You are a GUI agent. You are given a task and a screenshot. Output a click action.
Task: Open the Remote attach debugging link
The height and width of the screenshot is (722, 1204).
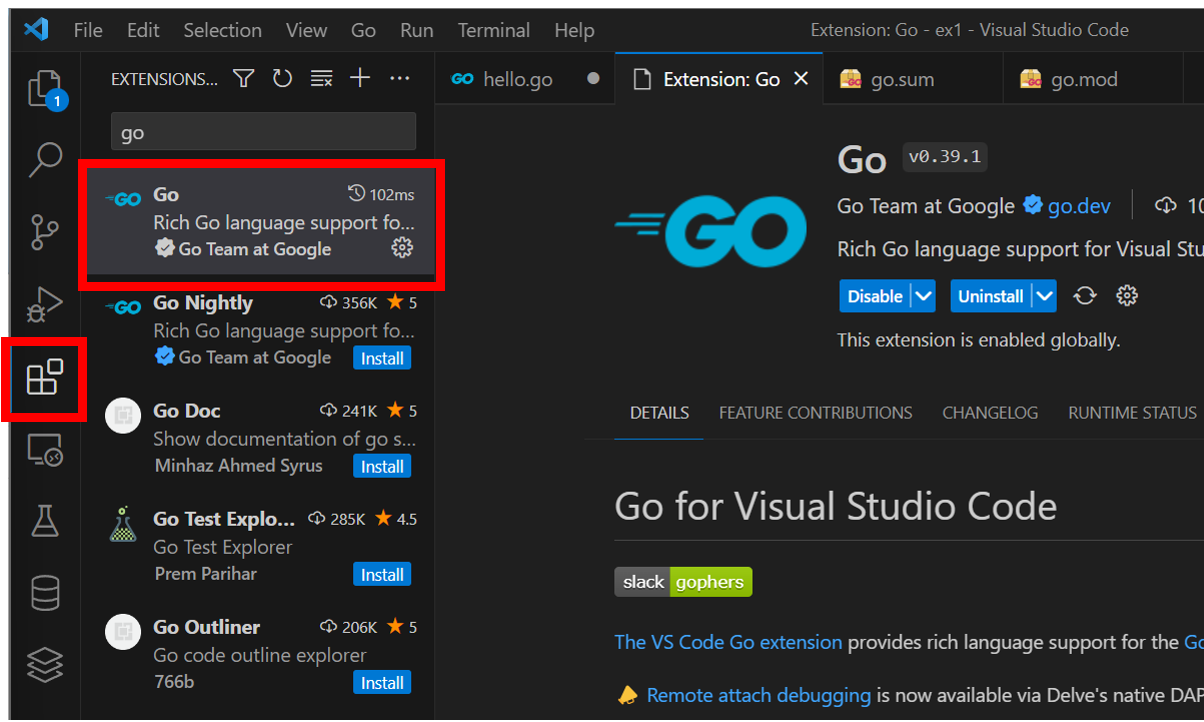(x=759, y=694)
